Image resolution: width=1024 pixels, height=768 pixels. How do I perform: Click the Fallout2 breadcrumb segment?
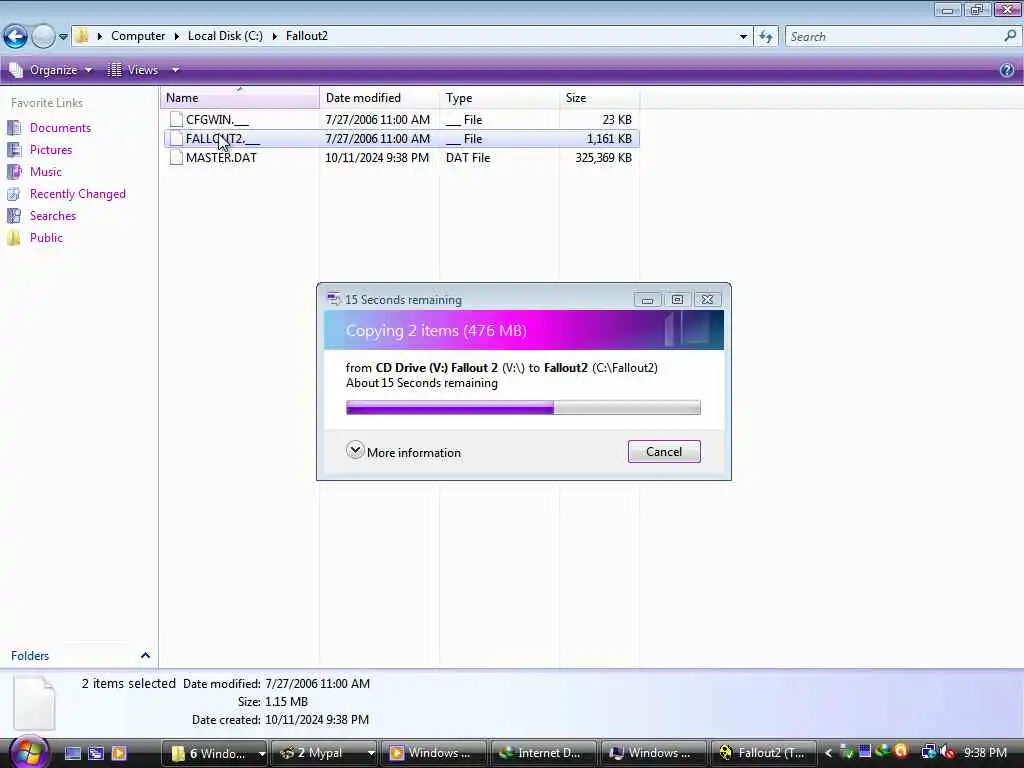306,36
